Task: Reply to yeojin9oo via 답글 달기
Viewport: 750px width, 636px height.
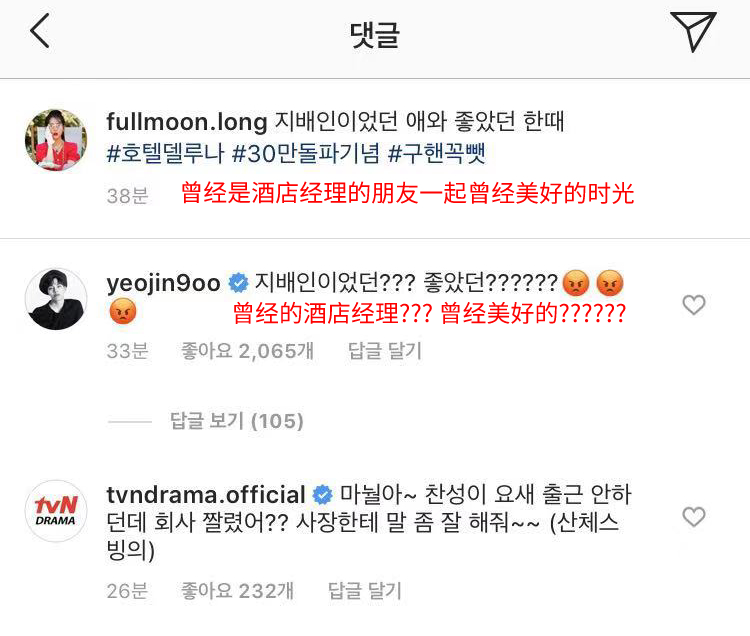Action: pos(385,351)
